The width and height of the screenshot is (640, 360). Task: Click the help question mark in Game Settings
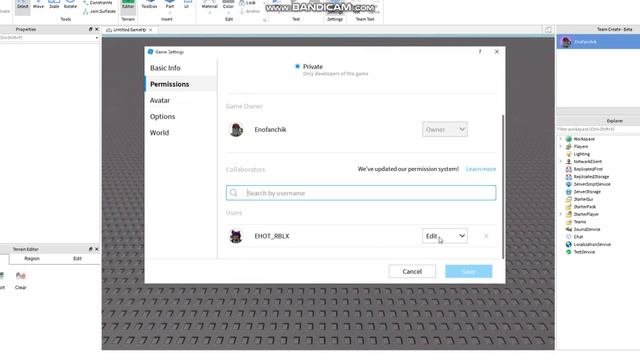(480, 51)
